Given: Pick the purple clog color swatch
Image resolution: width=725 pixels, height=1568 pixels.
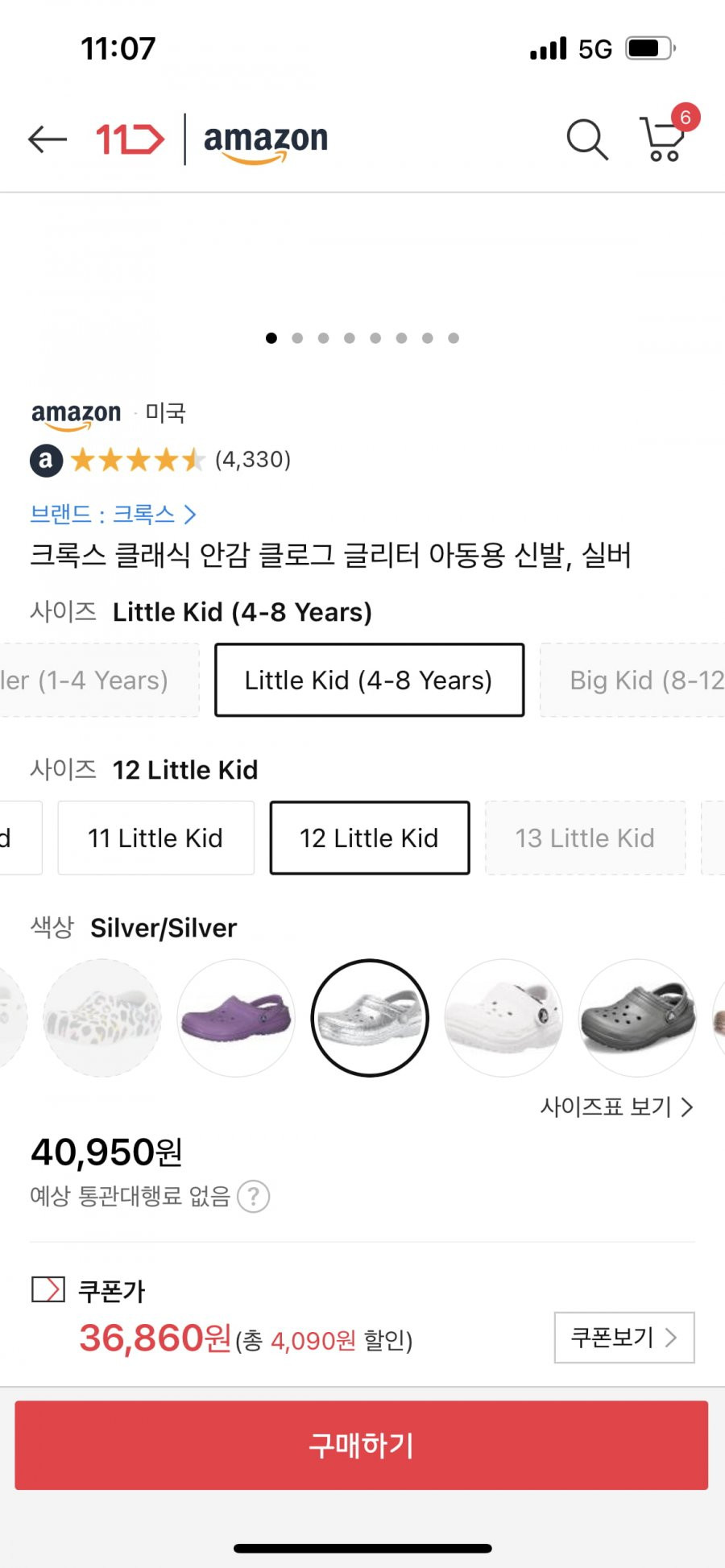Looking at the screenshot, I should 236,1018.
